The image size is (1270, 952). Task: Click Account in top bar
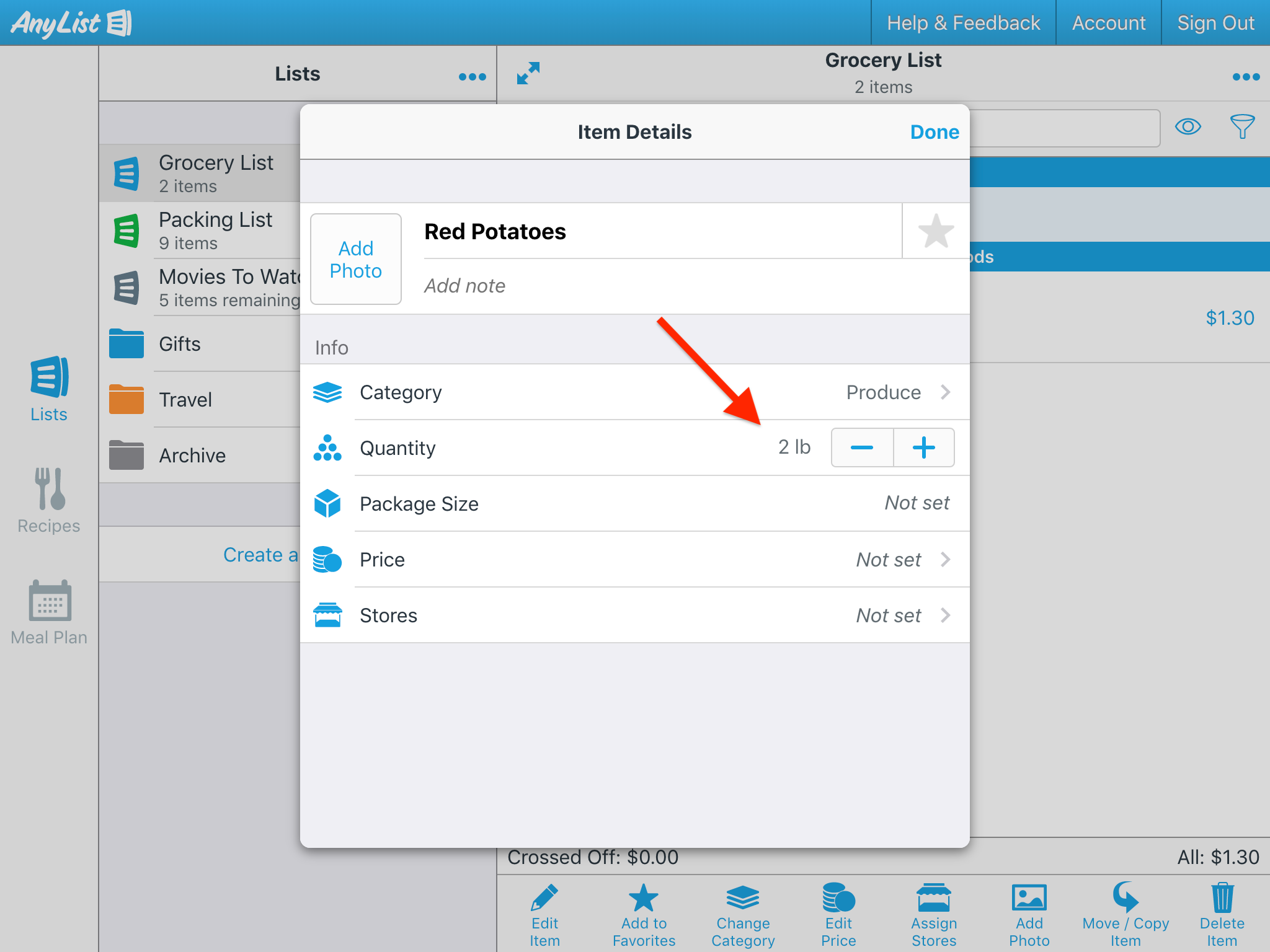(x=1108, y=23)
